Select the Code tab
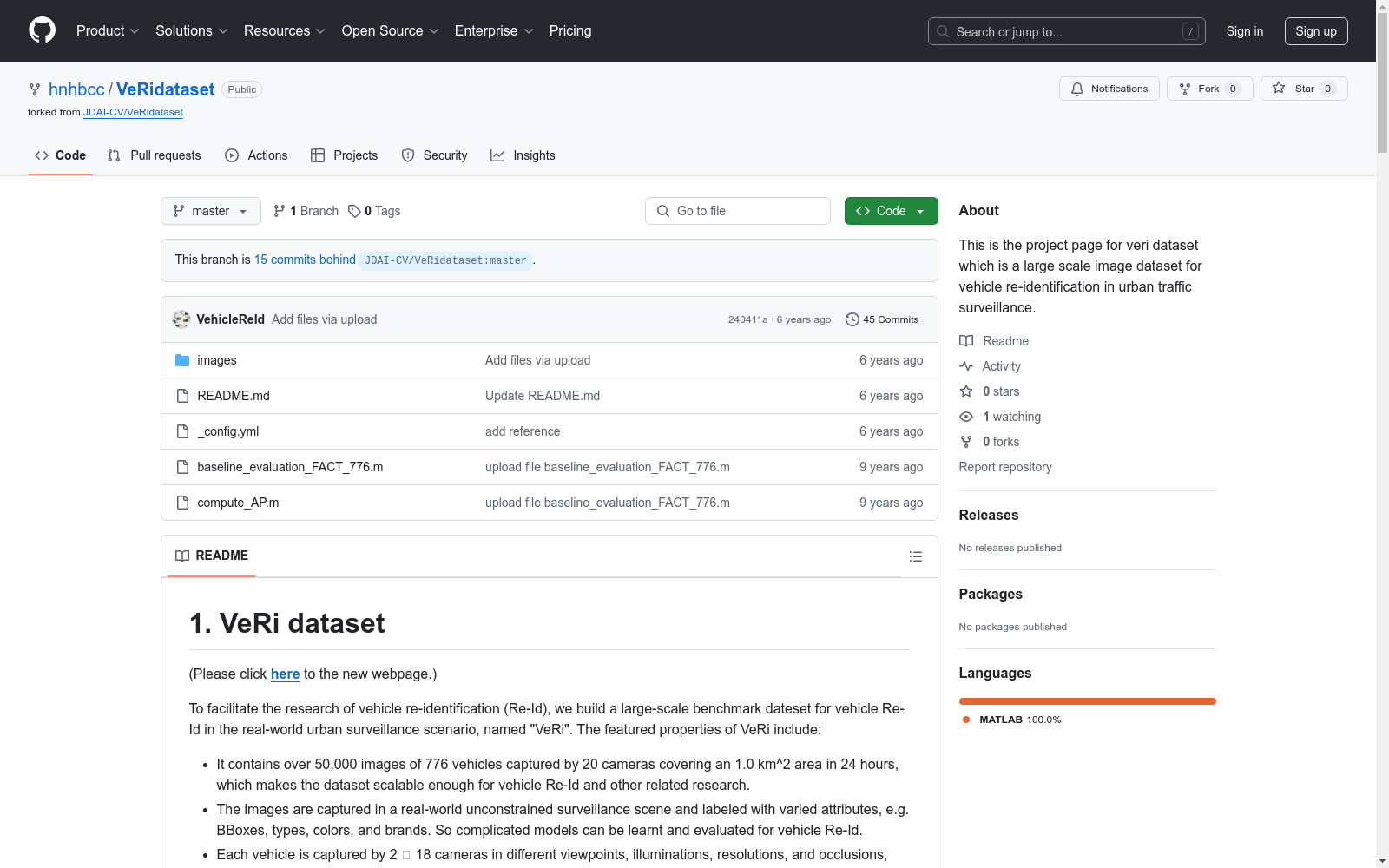 61,155
